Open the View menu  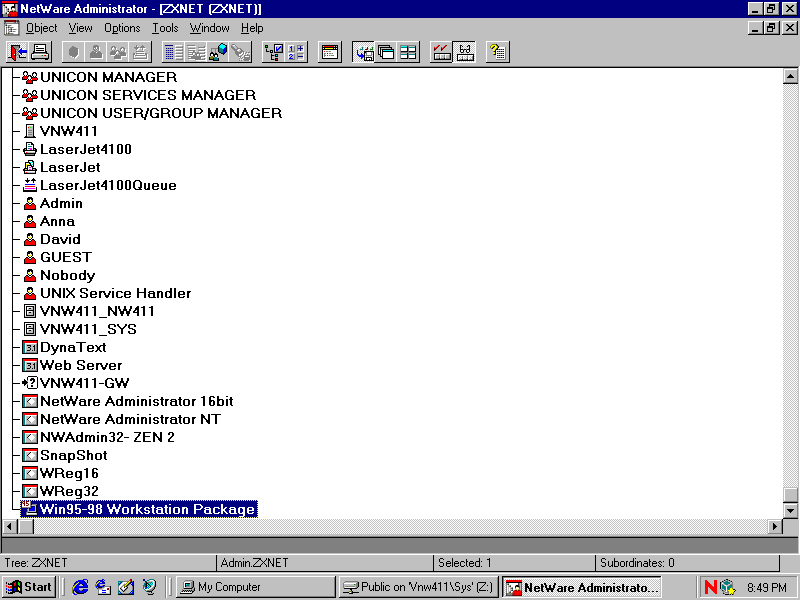[81, 28]
